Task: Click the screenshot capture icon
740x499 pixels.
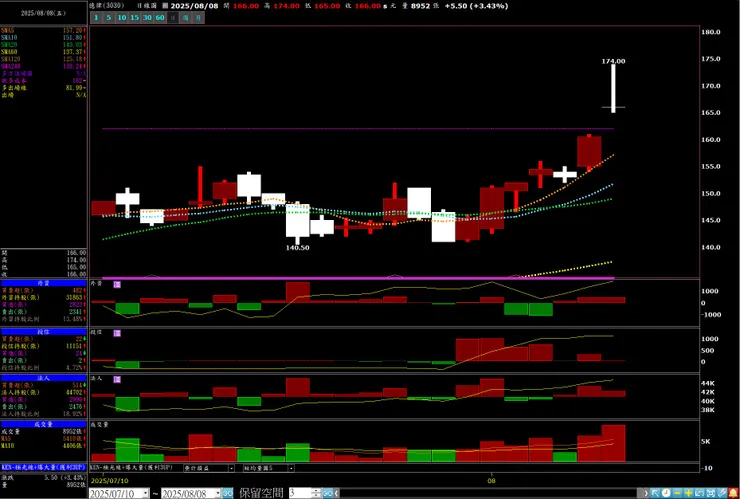Action: pyautogui.click(x=710, y=493)
